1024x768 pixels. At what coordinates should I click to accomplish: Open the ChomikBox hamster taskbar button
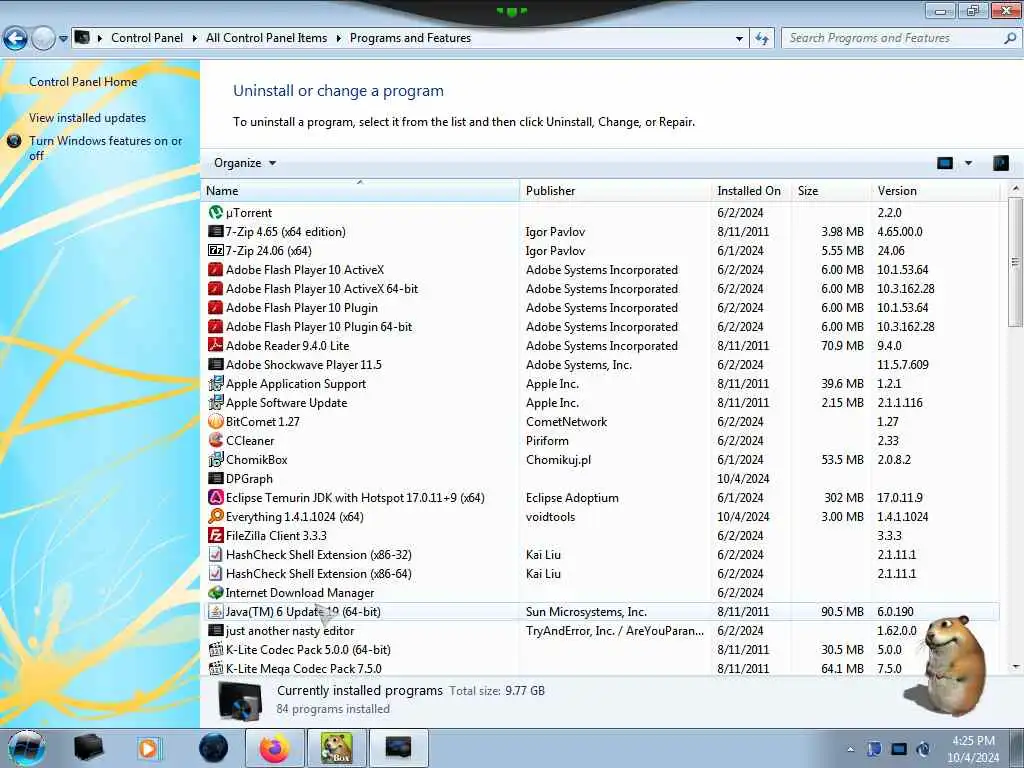point(337,748)
